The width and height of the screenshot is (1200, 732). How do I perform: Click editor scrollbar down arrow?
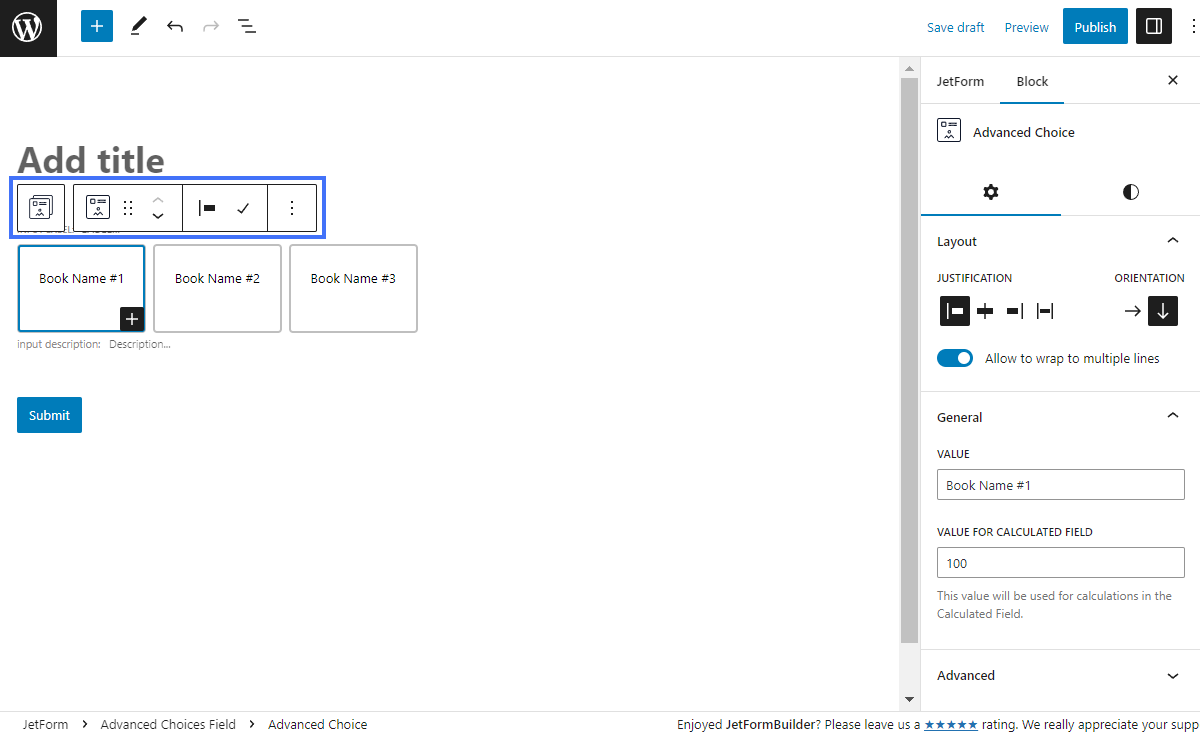[x=909, y=700]
